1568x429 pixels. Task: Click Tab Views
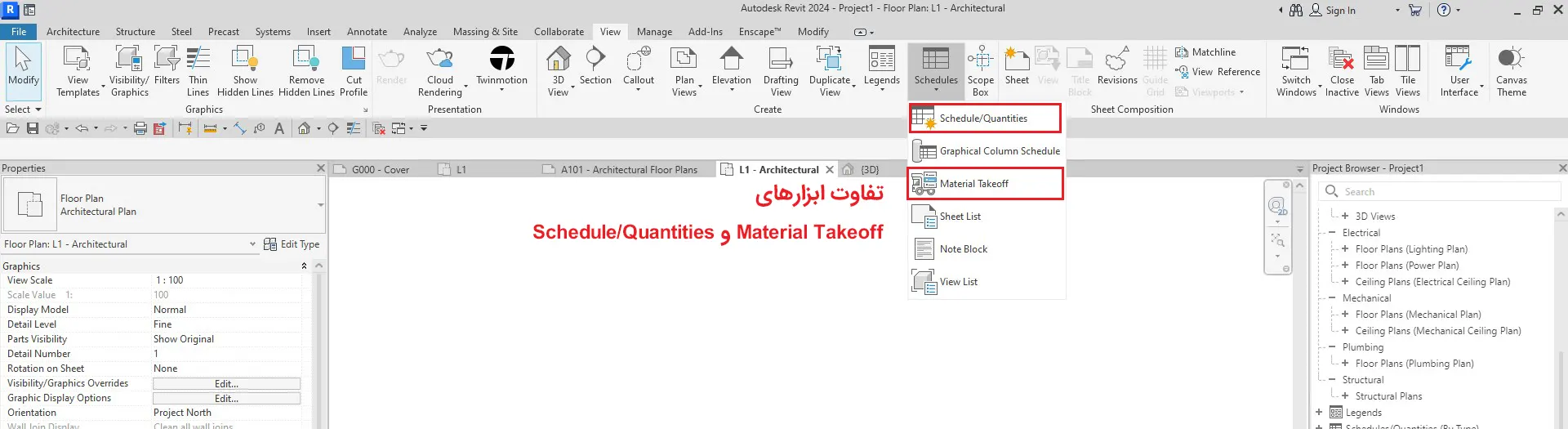[x=1377, y=72]
